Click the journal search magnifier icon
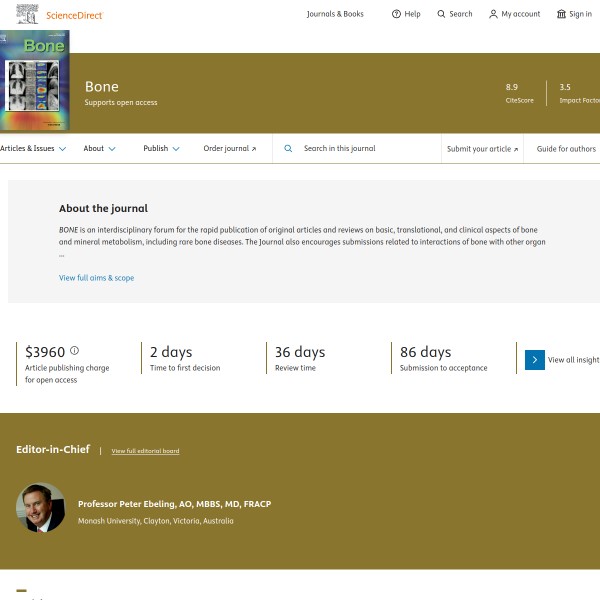This screenshot has height=600, width=600. pyautogui.click(x=288, y=148)
